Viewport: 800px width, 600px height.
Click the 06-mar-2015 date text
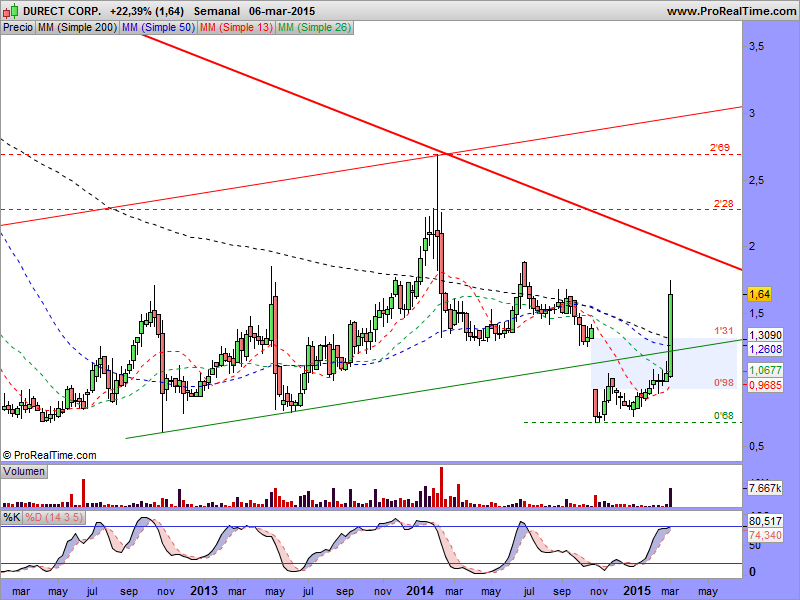282,11
